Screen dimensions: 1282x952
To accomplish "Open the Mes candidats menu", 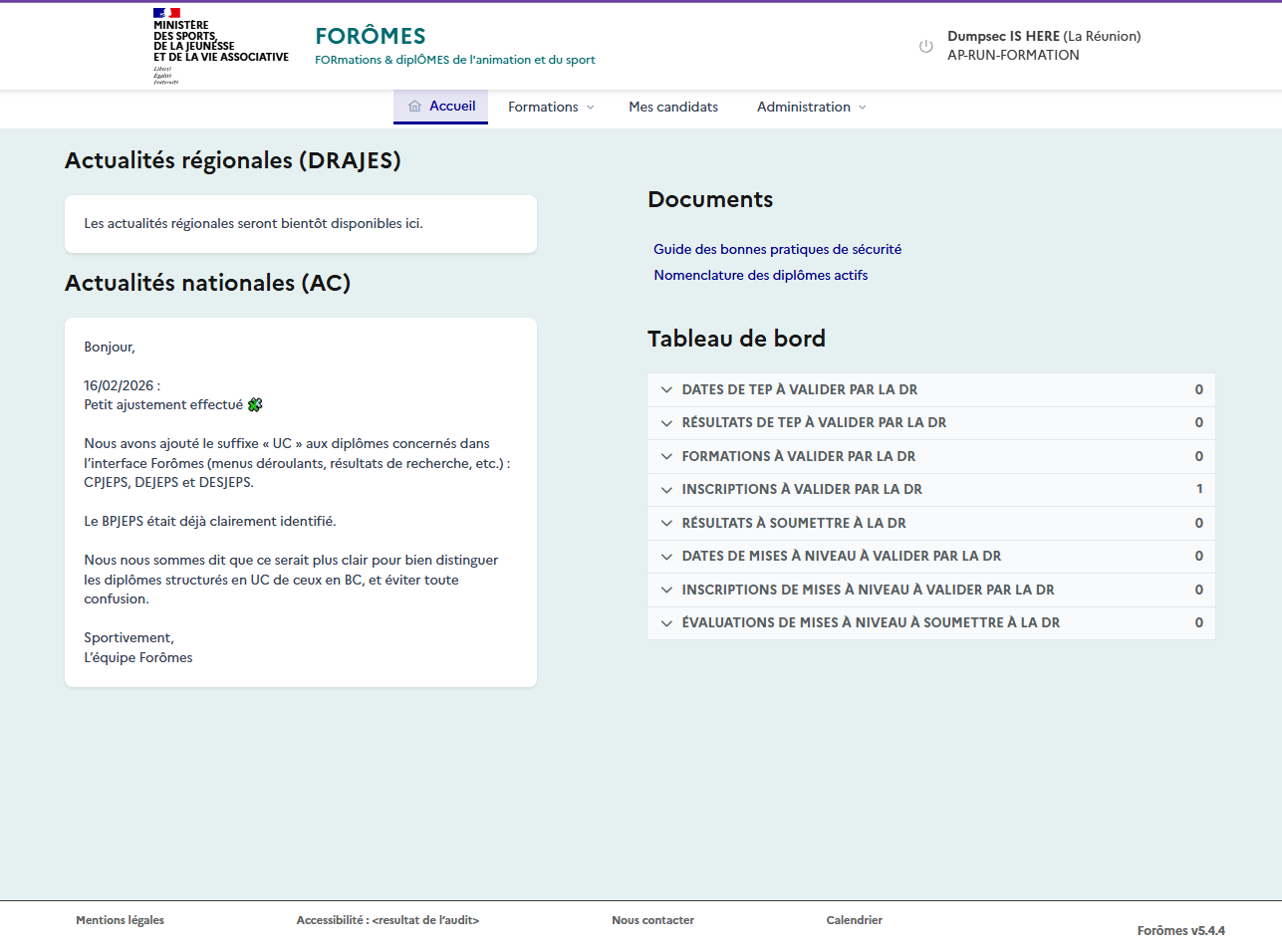I will click(673, 108).
